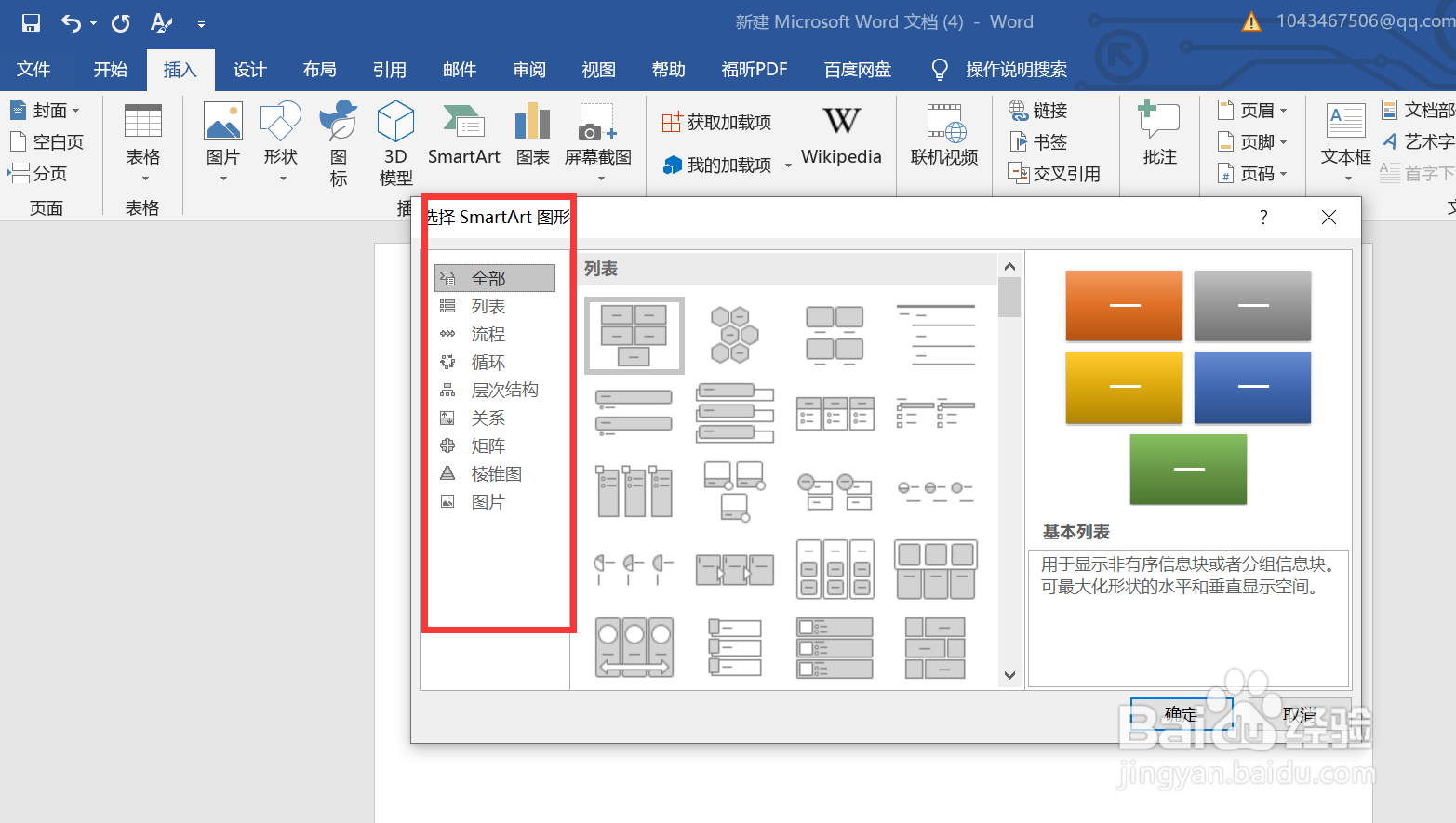Click the SmartArt ribbon button
This screenshot has height=823, width=1456.
[464, 134]
